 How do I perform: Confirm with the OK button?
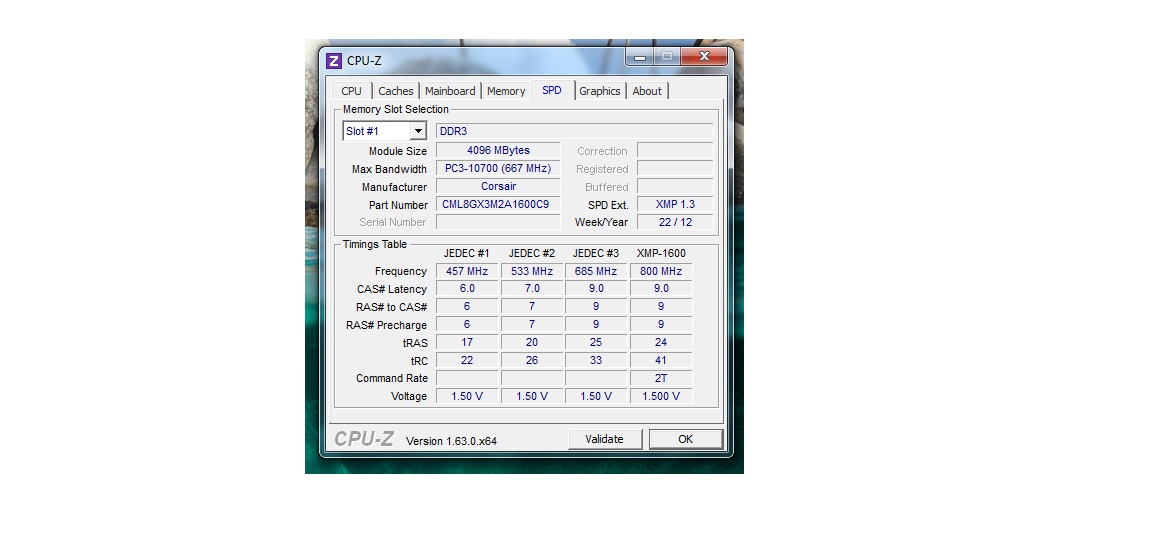(x=685, y=439)
